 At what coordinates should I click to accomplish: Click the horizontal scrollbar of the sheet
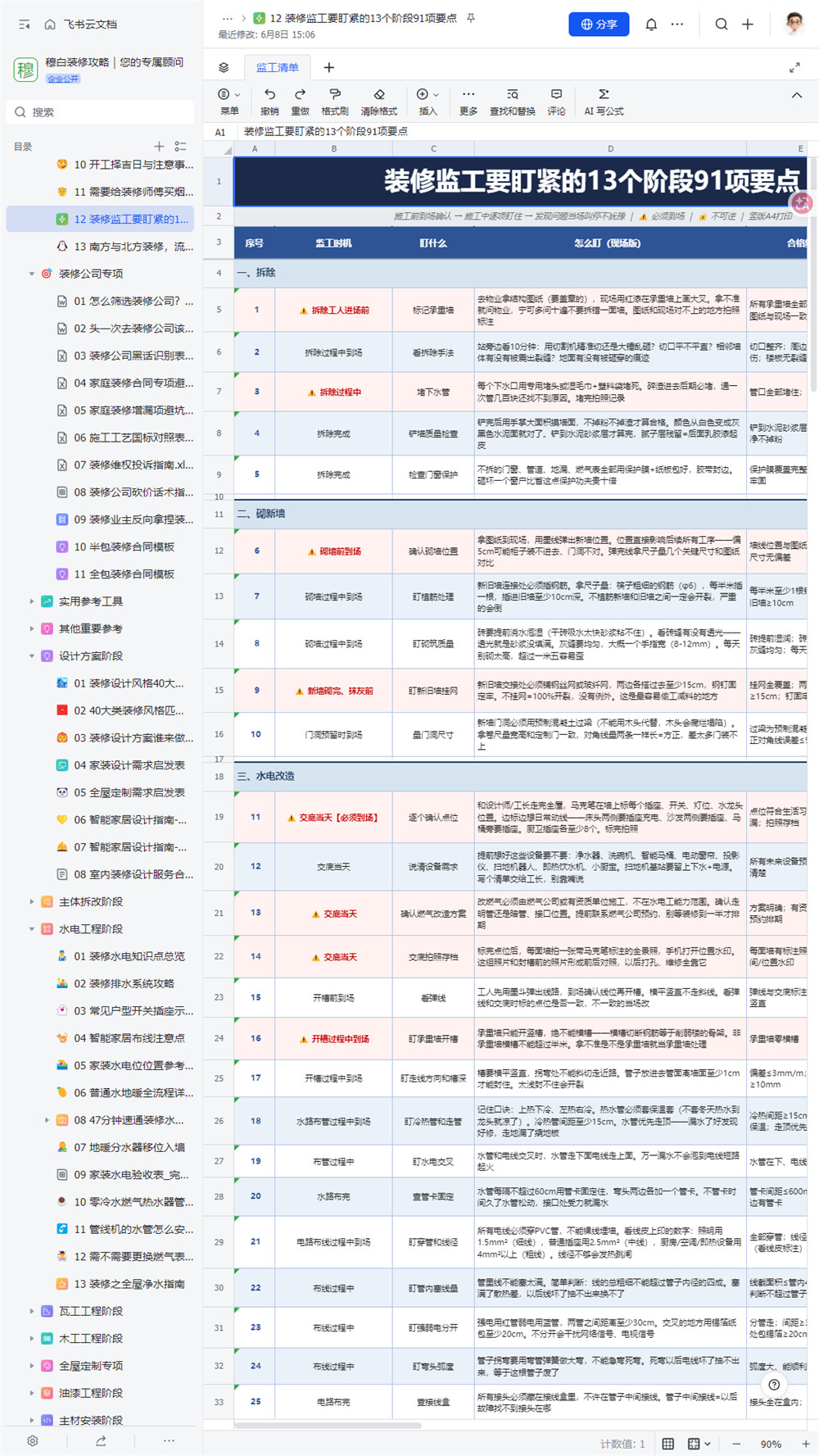pos(328,1426)
